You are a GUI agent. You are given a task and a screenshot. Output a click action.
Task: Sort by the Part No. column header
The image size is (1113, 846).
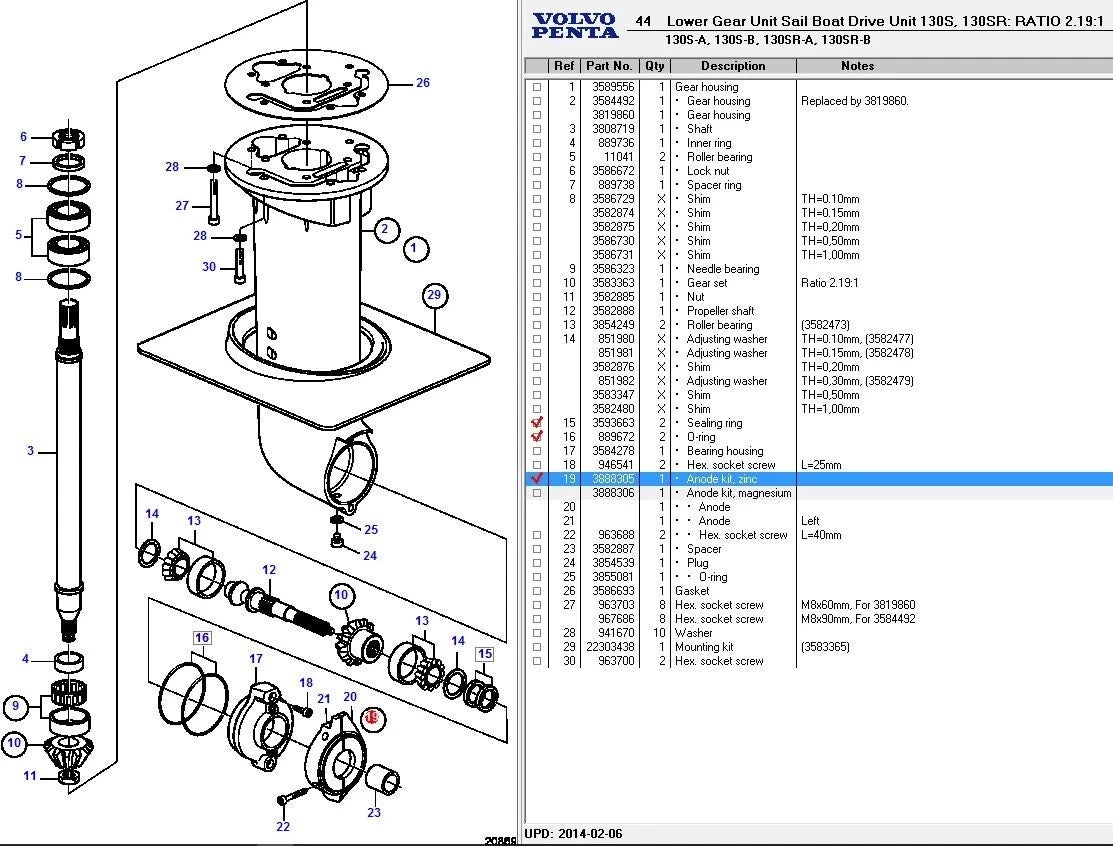[609, 66]
